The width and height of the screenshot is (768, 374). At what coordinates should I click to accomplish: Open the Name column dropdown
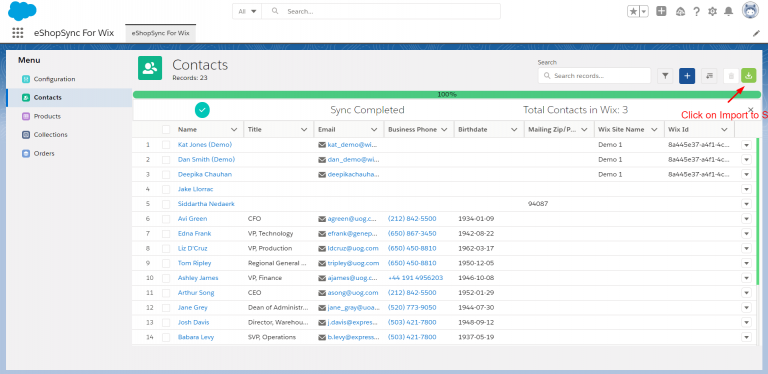pyautogui.click(x=234, y=130)
